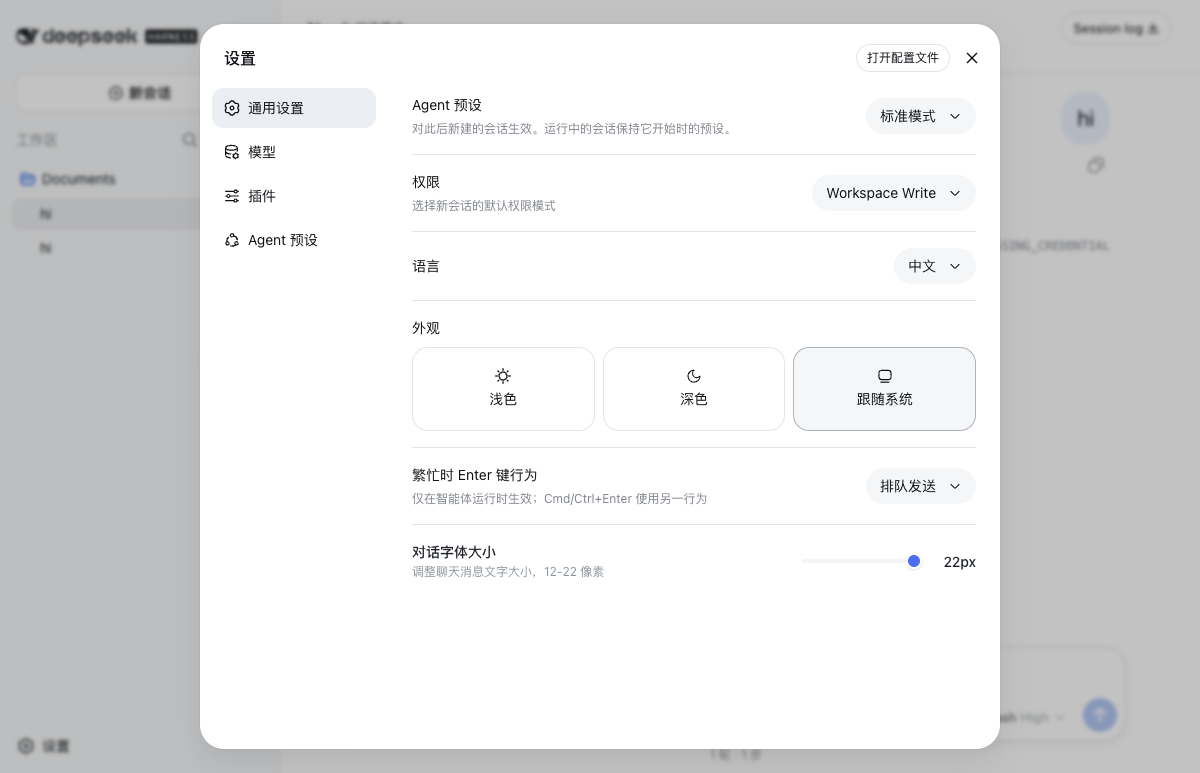The width and height of the screenshot is (1200, 773).
Task: Click the monitor icon in 跟随系统 card
Action: pyautogui.click(x=885, y=376)
